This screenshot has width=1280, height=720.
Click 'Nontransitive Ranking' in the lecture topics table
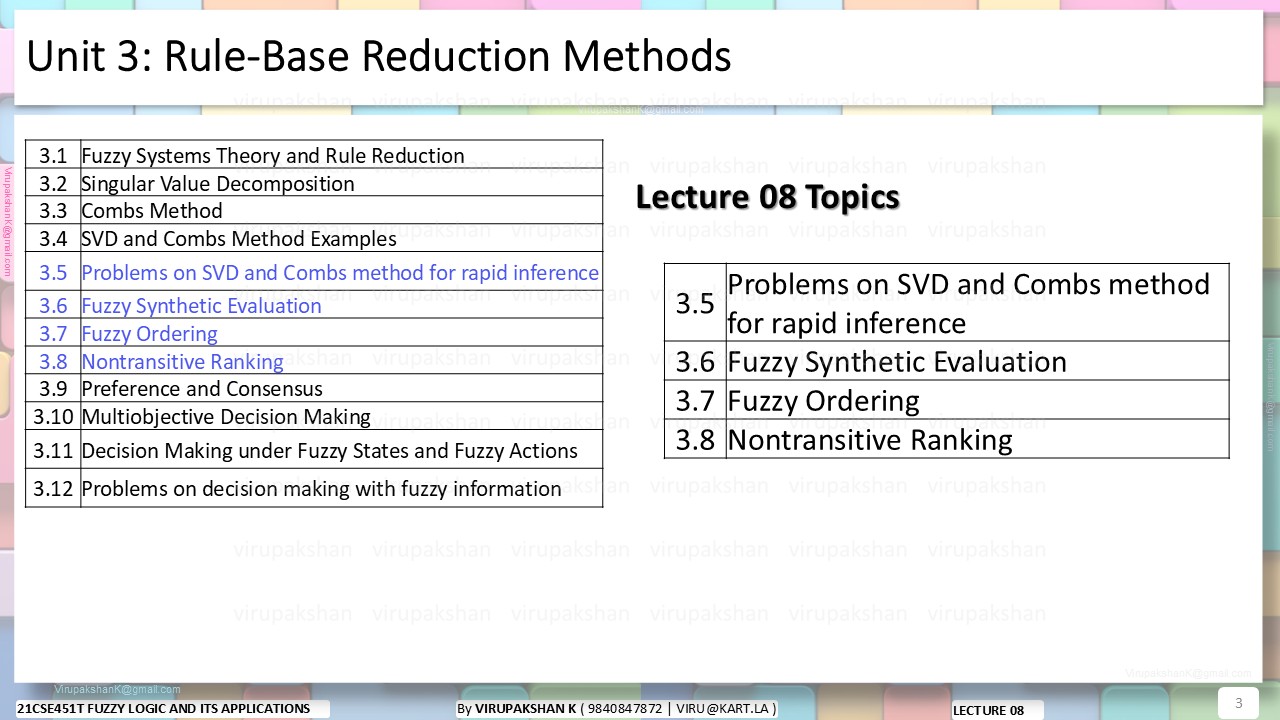coord(870,440)
